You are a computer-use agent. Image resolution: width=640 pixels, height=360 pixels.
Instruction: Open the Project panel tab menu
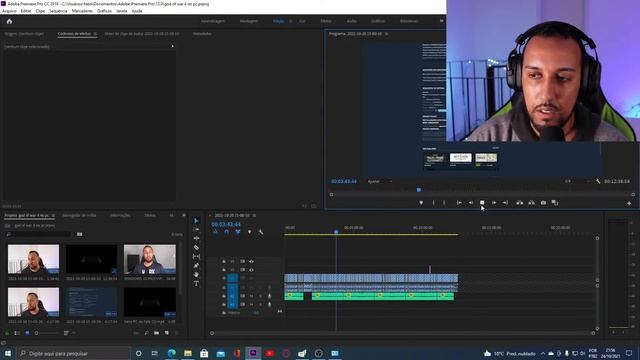tap(53, 215)
